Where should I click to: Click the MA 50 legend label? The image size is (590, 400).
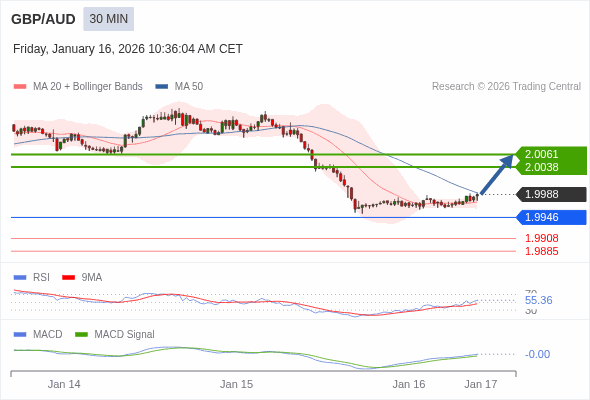(x=189, y=87)
